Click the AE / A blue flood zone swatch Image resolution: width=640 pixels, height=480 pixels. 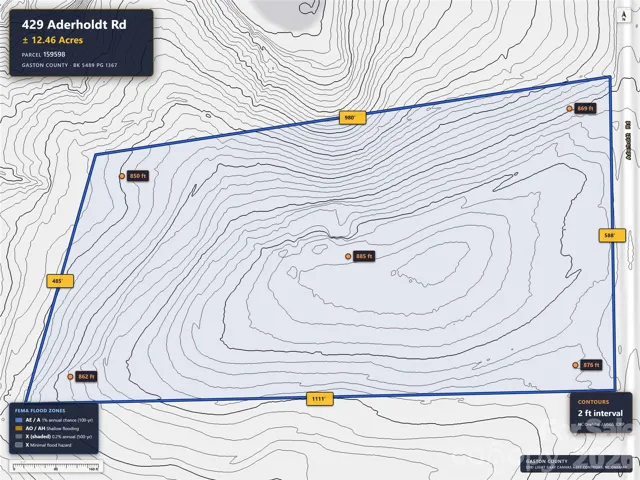(18, 420)
